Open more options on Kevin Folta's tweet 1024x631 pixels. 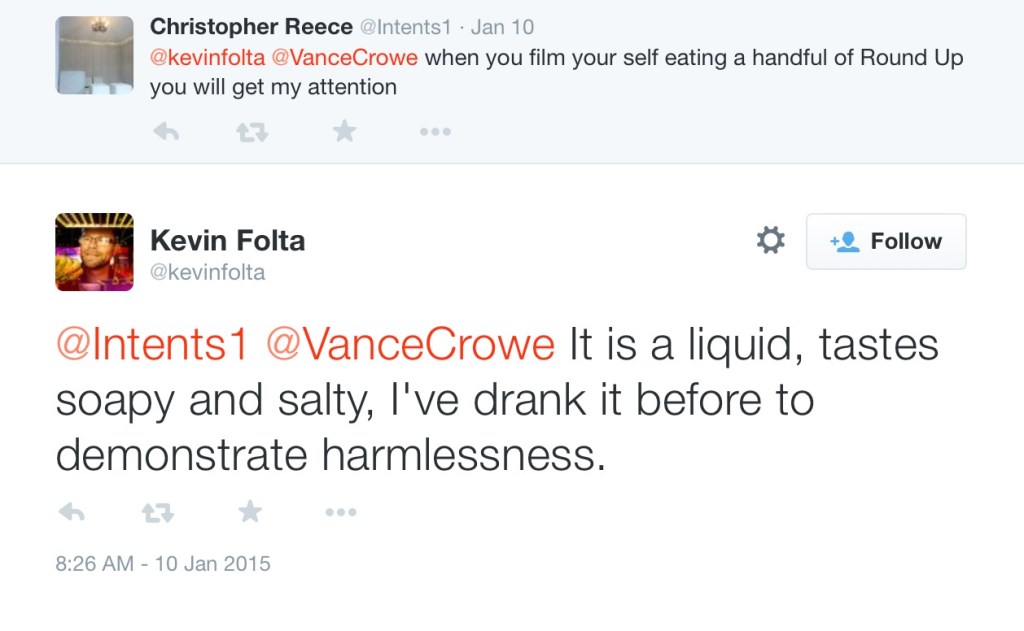(x=340, y=513)
